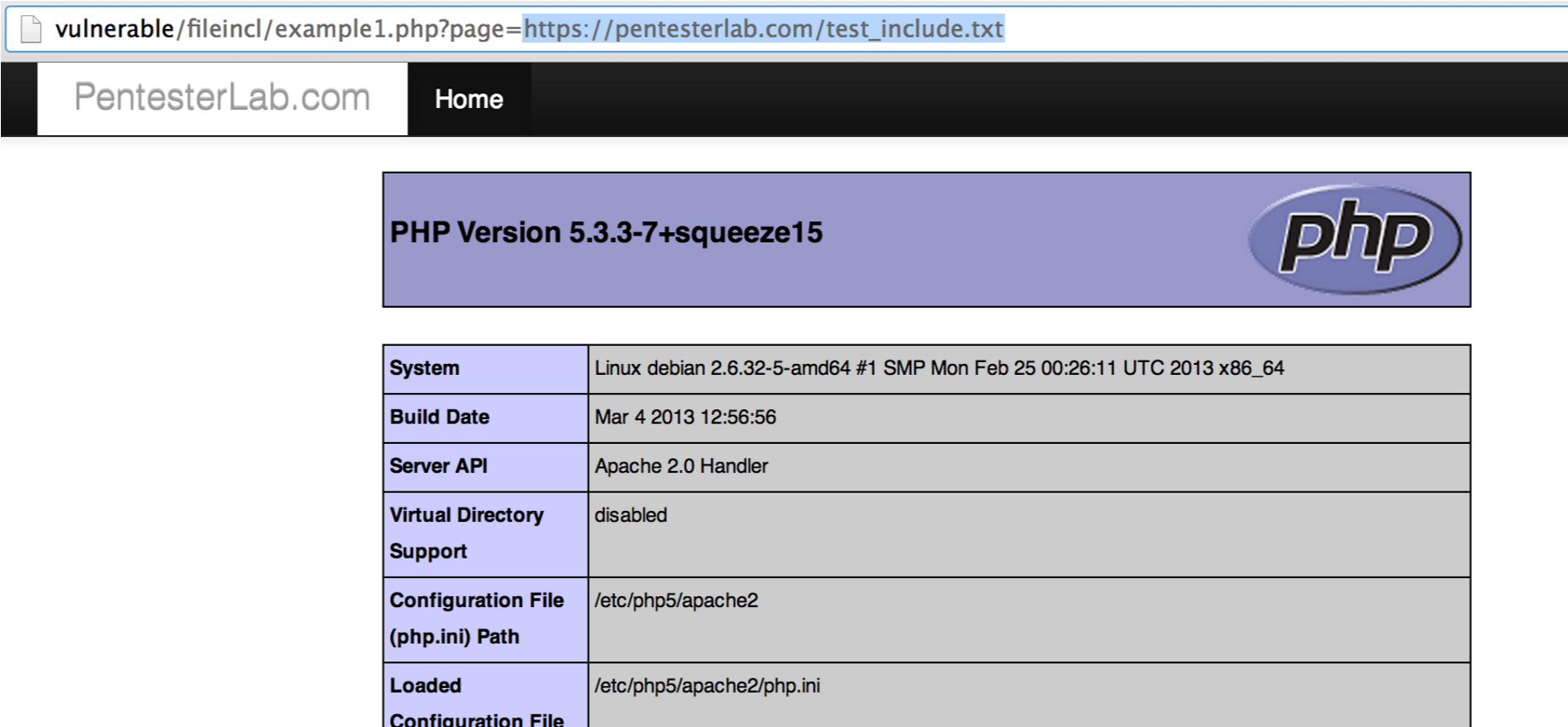Focus the URL address bar field
This screenshot has height=727, width=1568.
pyautogui.click(x=786, y=30)
